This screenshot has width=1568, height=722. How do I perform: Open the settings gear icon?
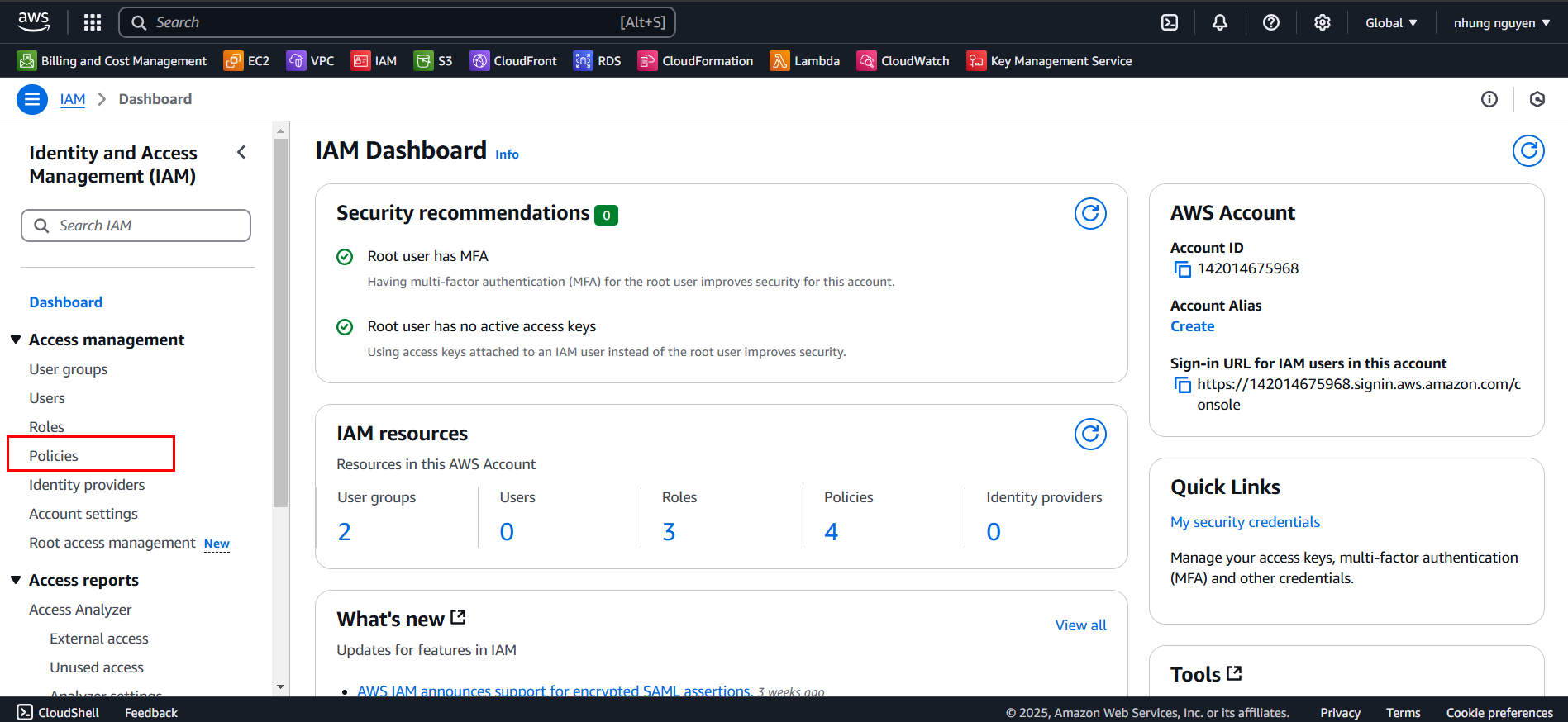coord(1323,22)
